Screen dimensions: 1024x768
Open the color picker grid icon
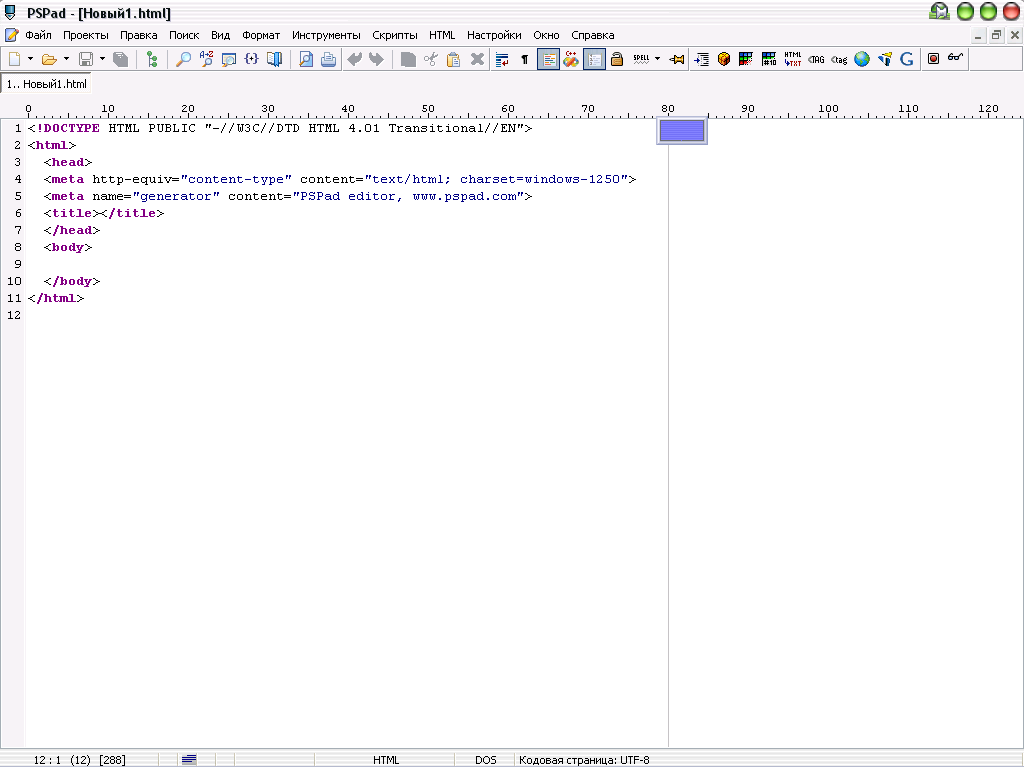(746, 59)
